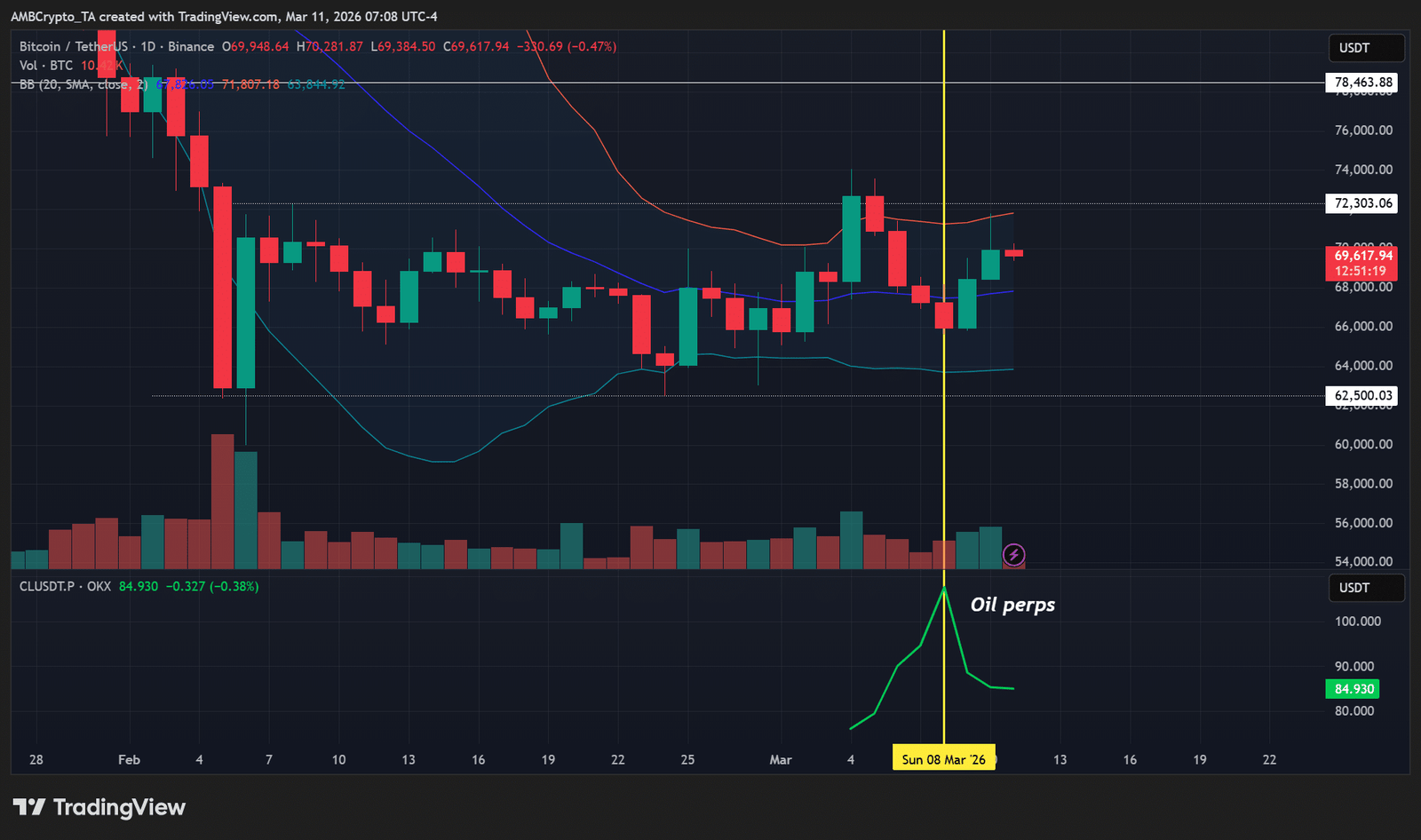Open the USDT selector in the oil perps pane

1365,588
